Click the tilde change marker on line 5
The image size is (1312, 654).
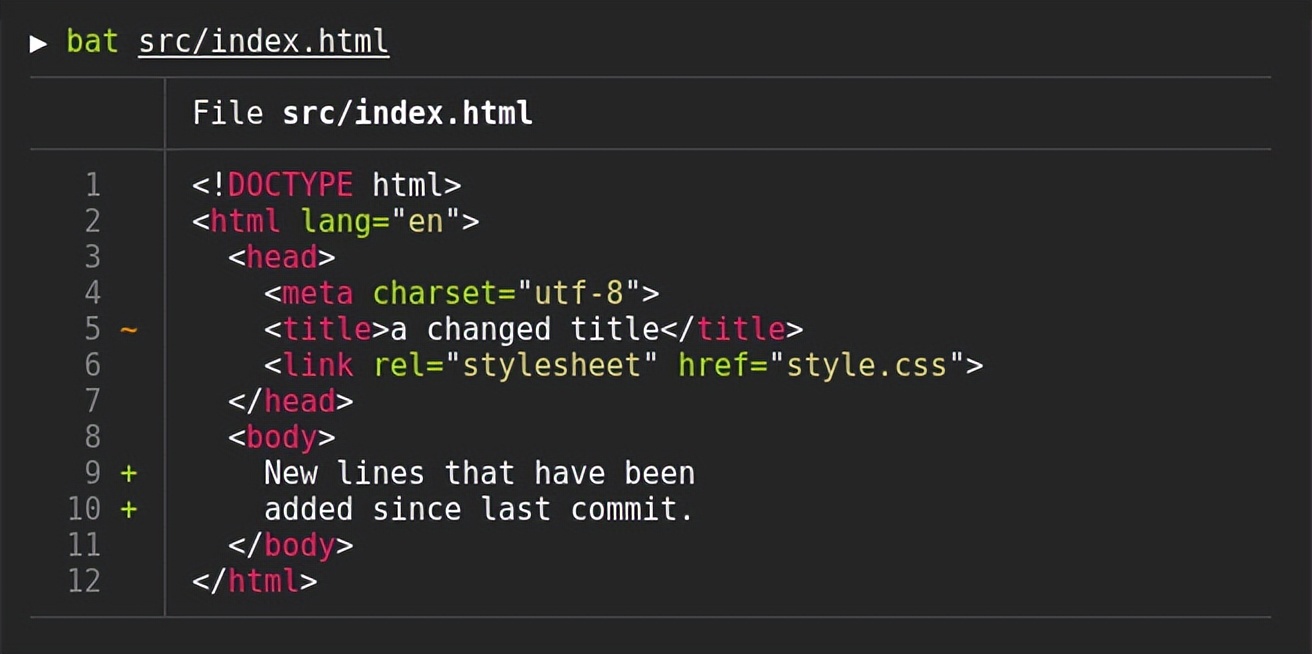click(129, 329)
